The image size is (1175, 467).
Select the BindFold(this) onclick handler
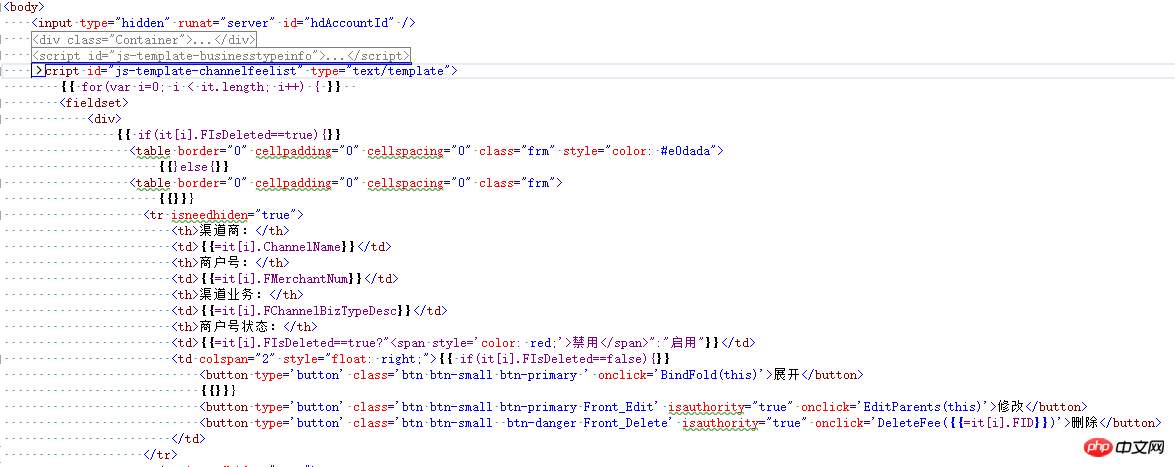pos(715,374)
